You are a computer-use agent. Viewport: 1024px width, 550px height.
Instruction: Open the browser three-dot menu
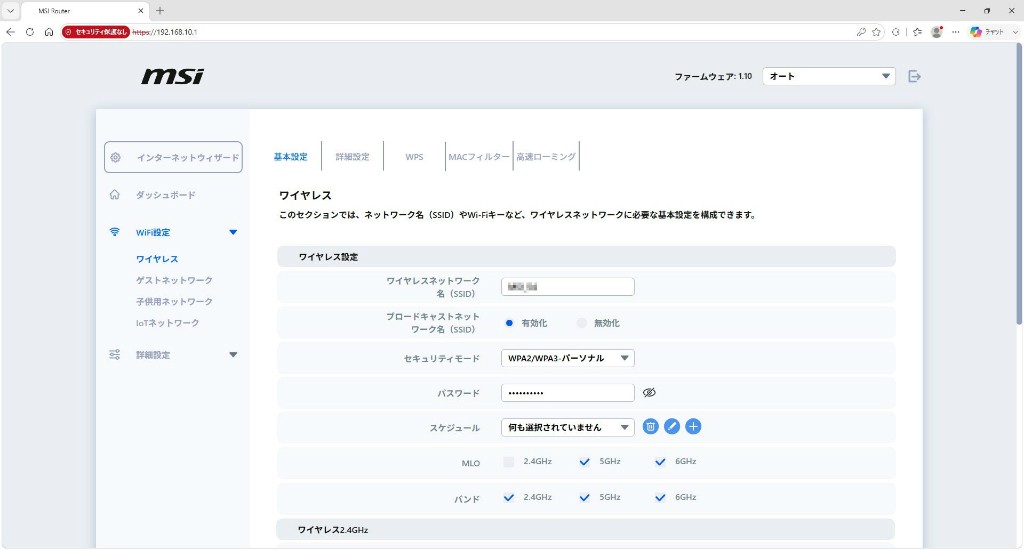(x=956, y=32)
